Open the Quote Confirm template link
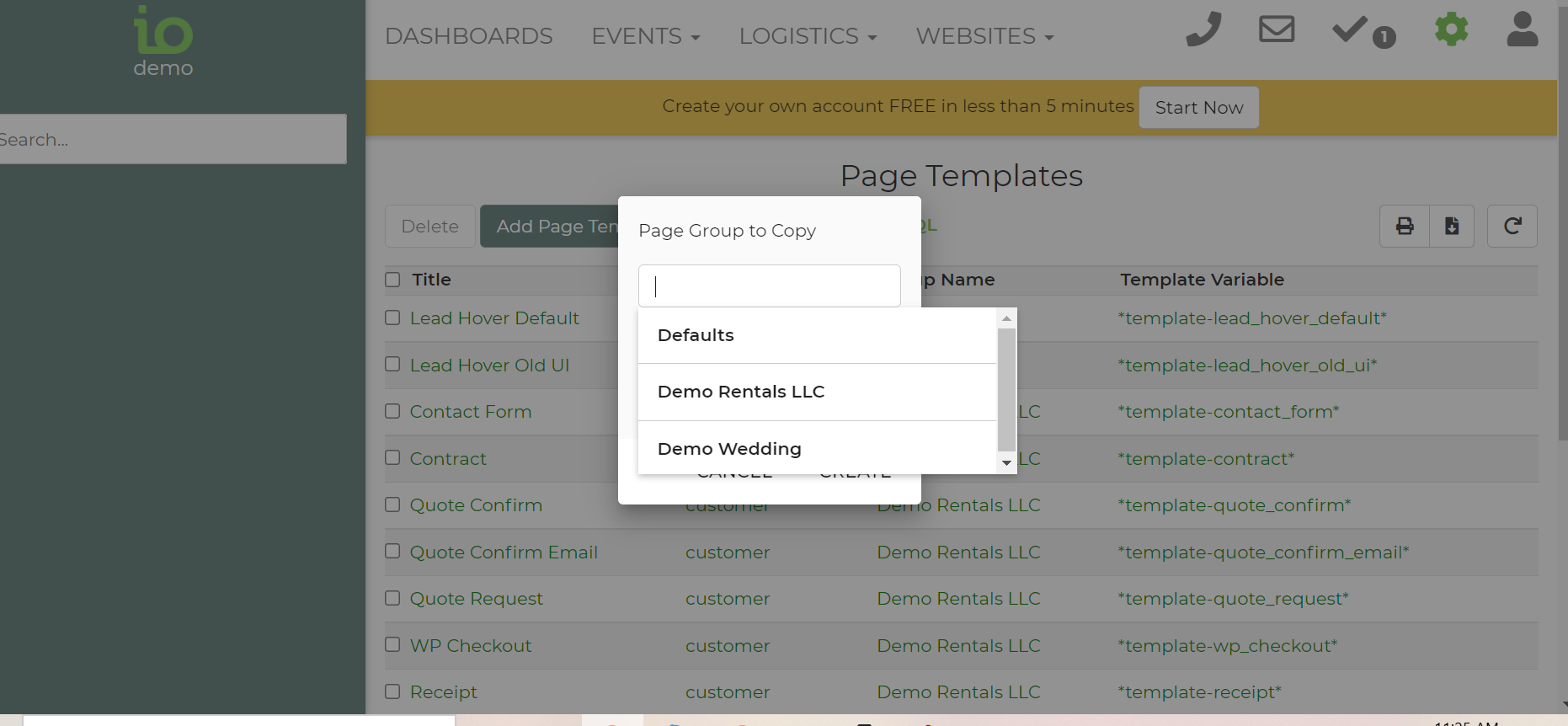This screenshot has width=1568, height=726. (476, 505)
